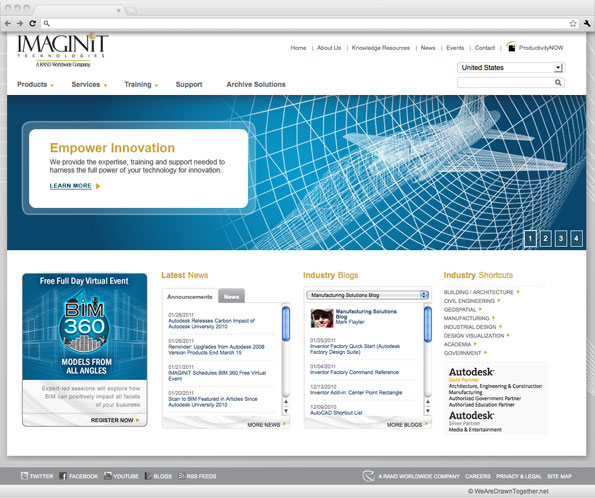Open the browser wrench settings menu
Image resolution: width=595 pixels, height=498 pixels.
pos(587,24)
